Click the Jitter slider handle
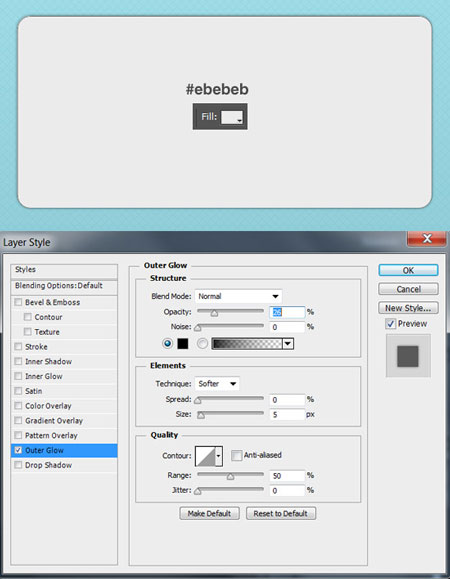This screenshot has height=579, width=450. click(198, 491)
